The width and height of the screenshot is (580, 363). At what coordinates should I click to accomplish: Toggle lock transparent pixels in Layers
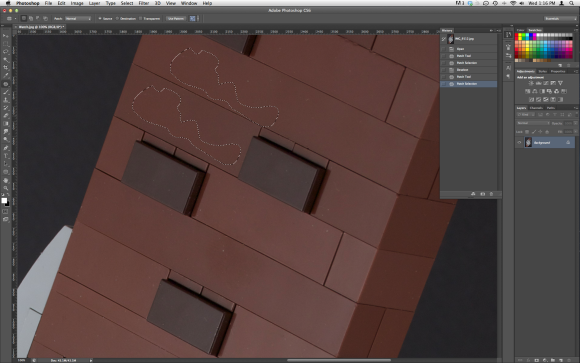pyautogui.click(x=527, y=132)
